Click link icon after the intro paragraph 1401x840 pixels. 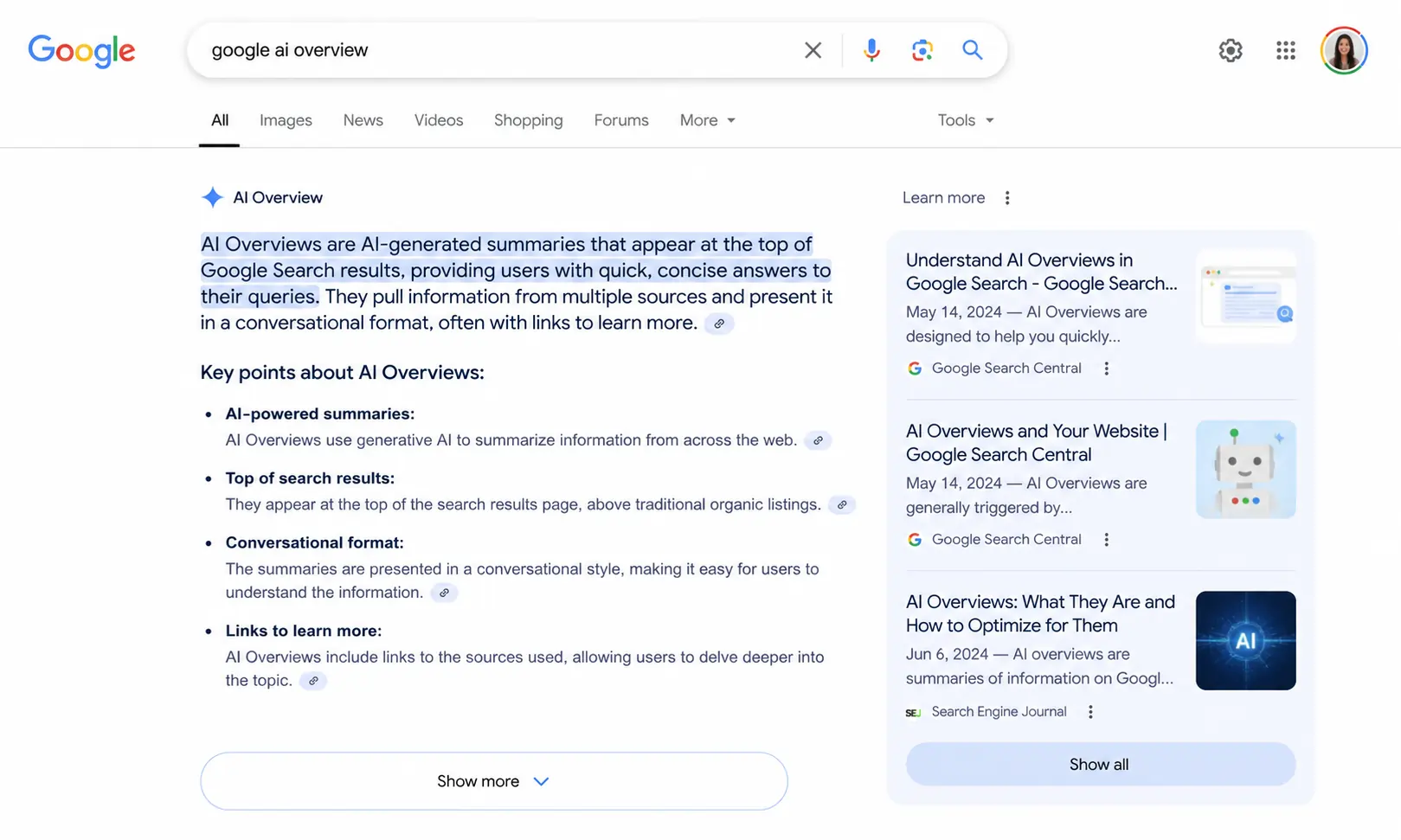(x=719, y=324)
